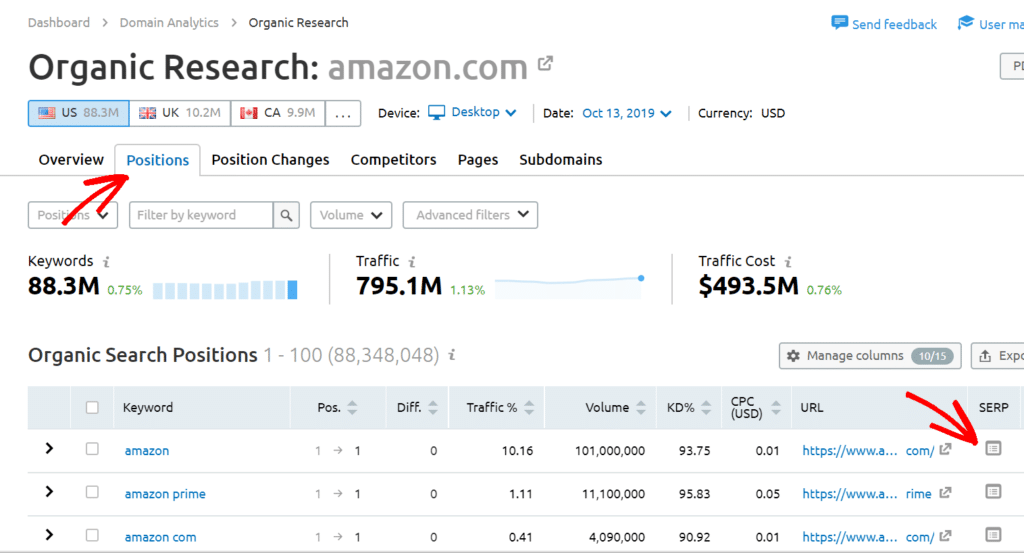The image size is (1024, 553).
Task: Select the US 88.3M database button
Action: click(x=78, y=113)
